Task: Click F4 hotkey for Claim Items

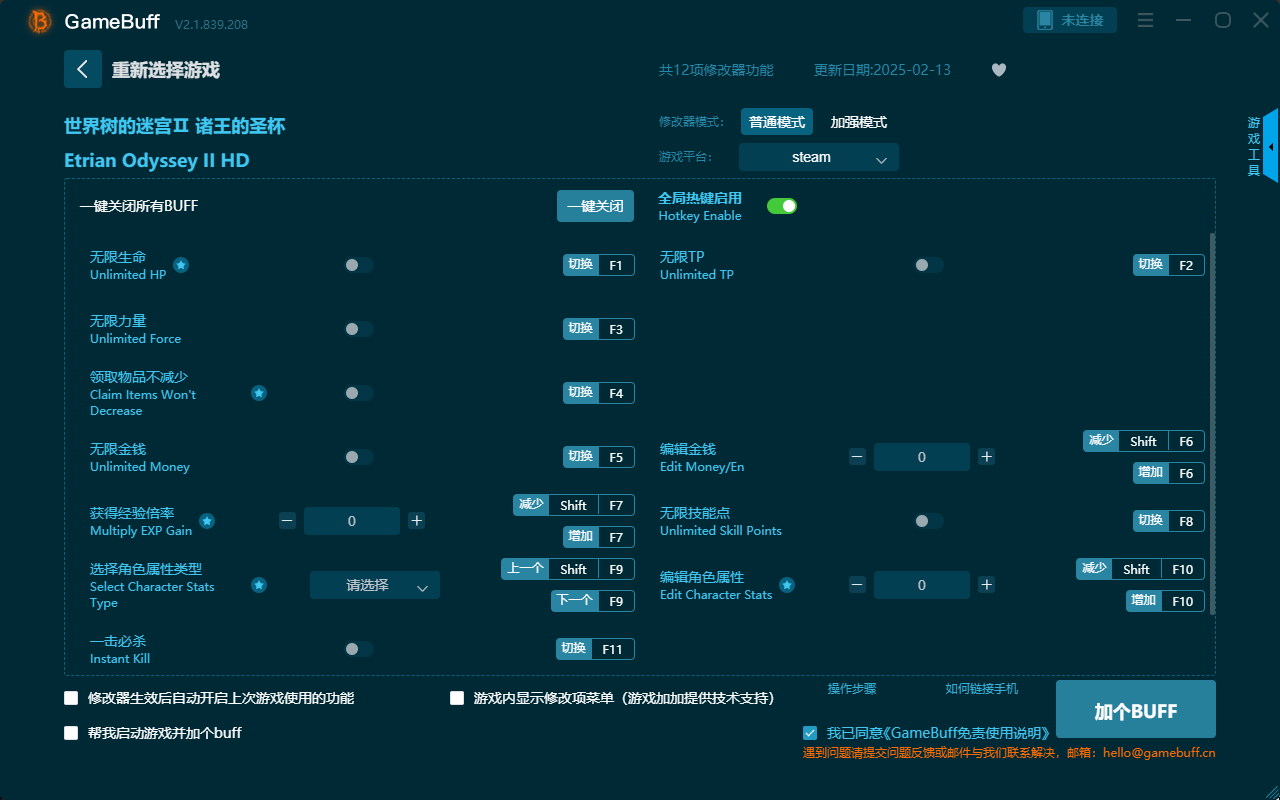Action: [599, 393]
